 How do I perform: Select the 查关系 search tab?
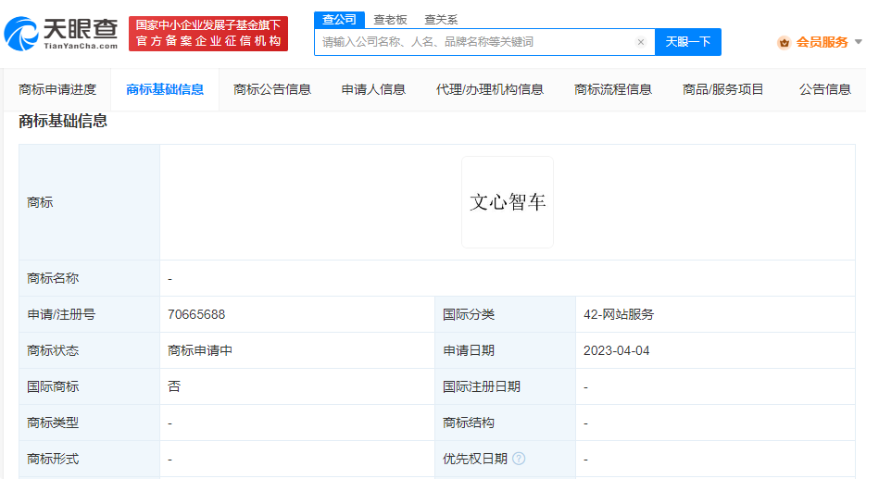(441, 20)
